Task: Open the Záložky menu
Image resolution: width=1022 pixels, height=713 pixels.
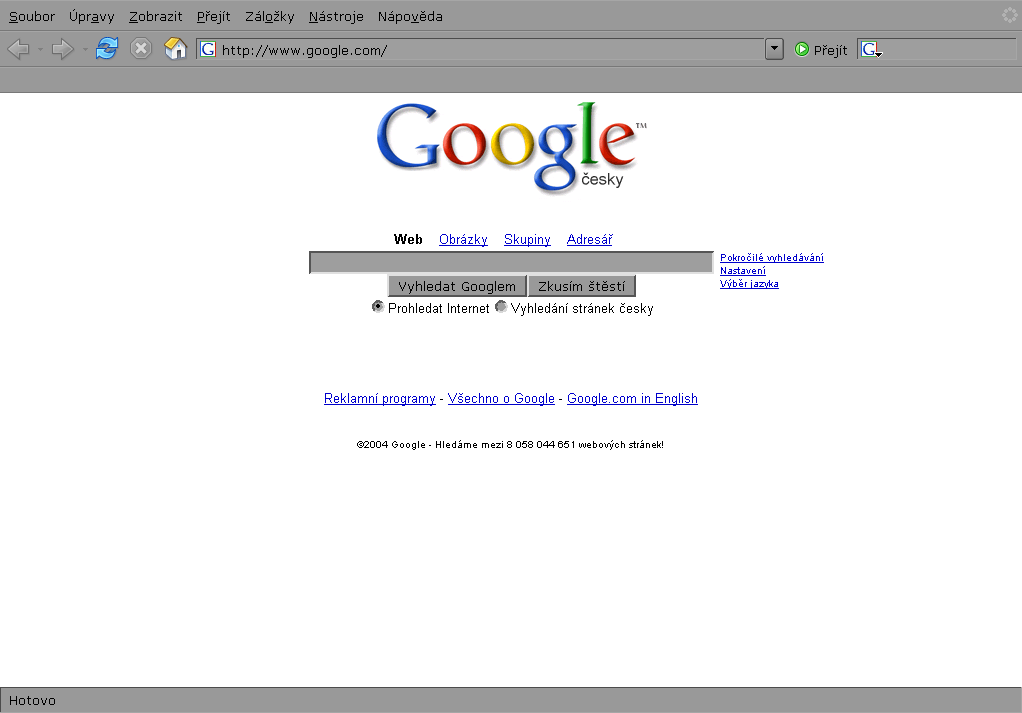Action: (x=270, y=16)
